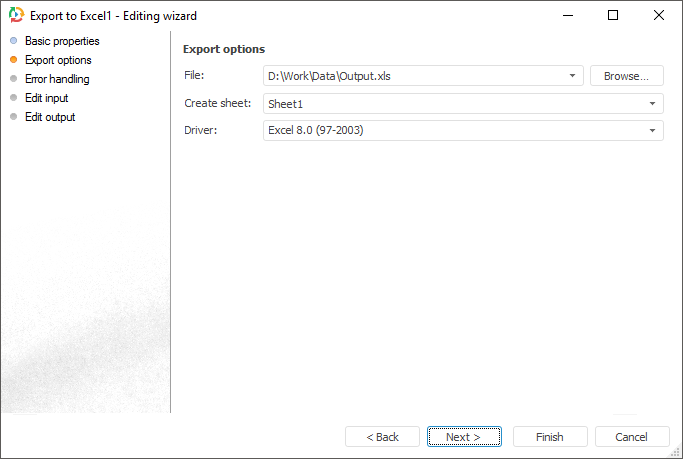Click the Basic properties step bullet
This screenshot has height=459, width=683.
(x=13, y=41)
